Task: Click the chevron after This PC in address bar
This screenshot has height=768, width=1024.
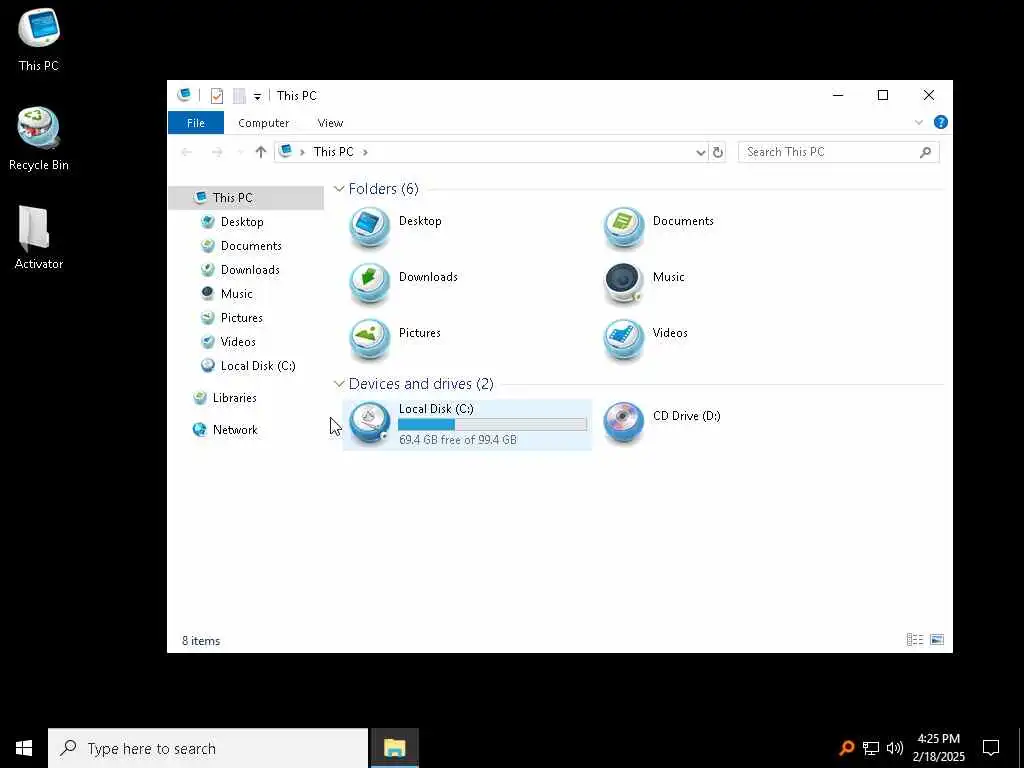Action: tap(365, 152)
